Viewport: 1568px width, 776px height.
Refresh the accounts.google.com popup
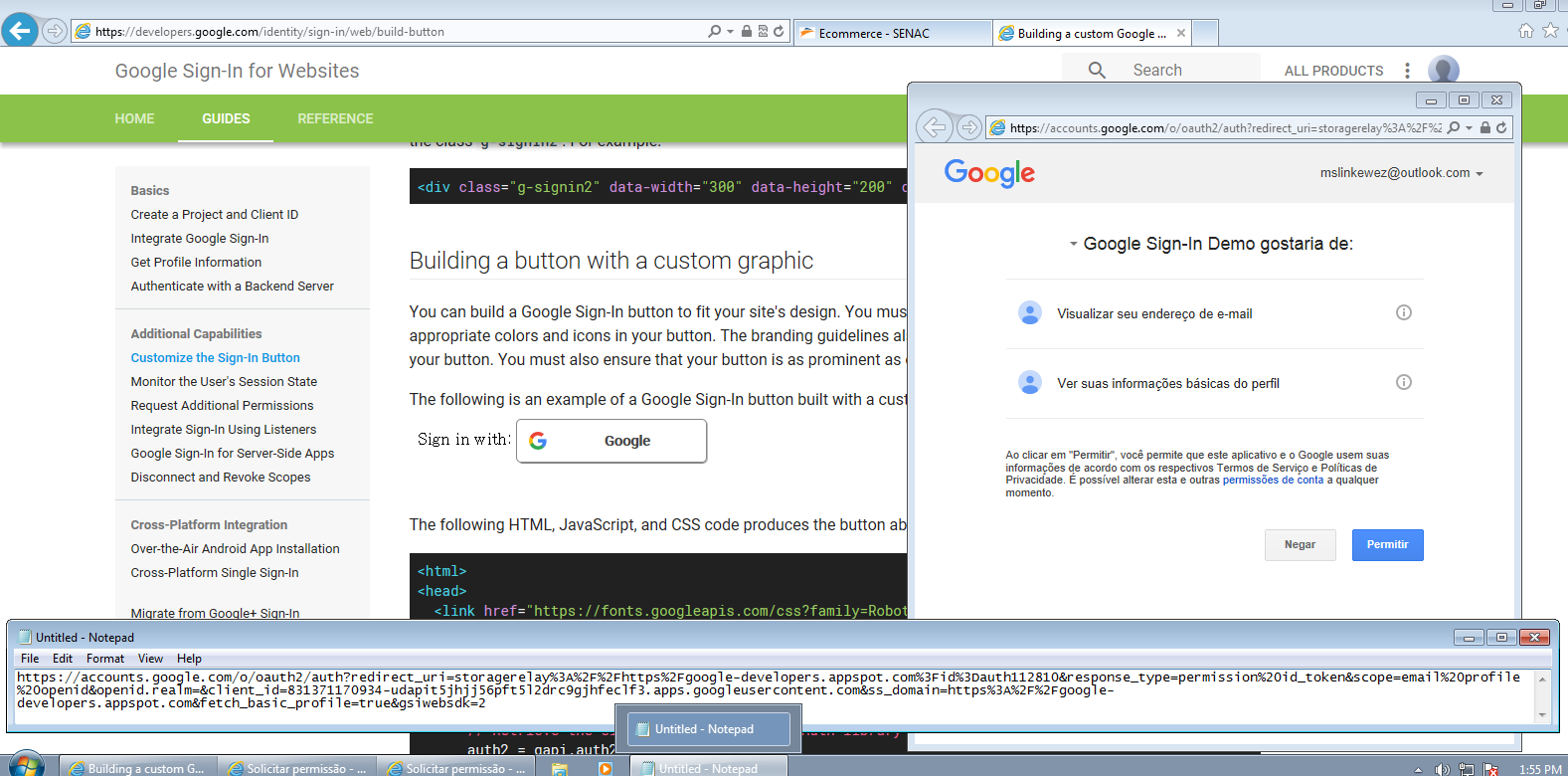pyautogui.click(x=1501, y=127)
